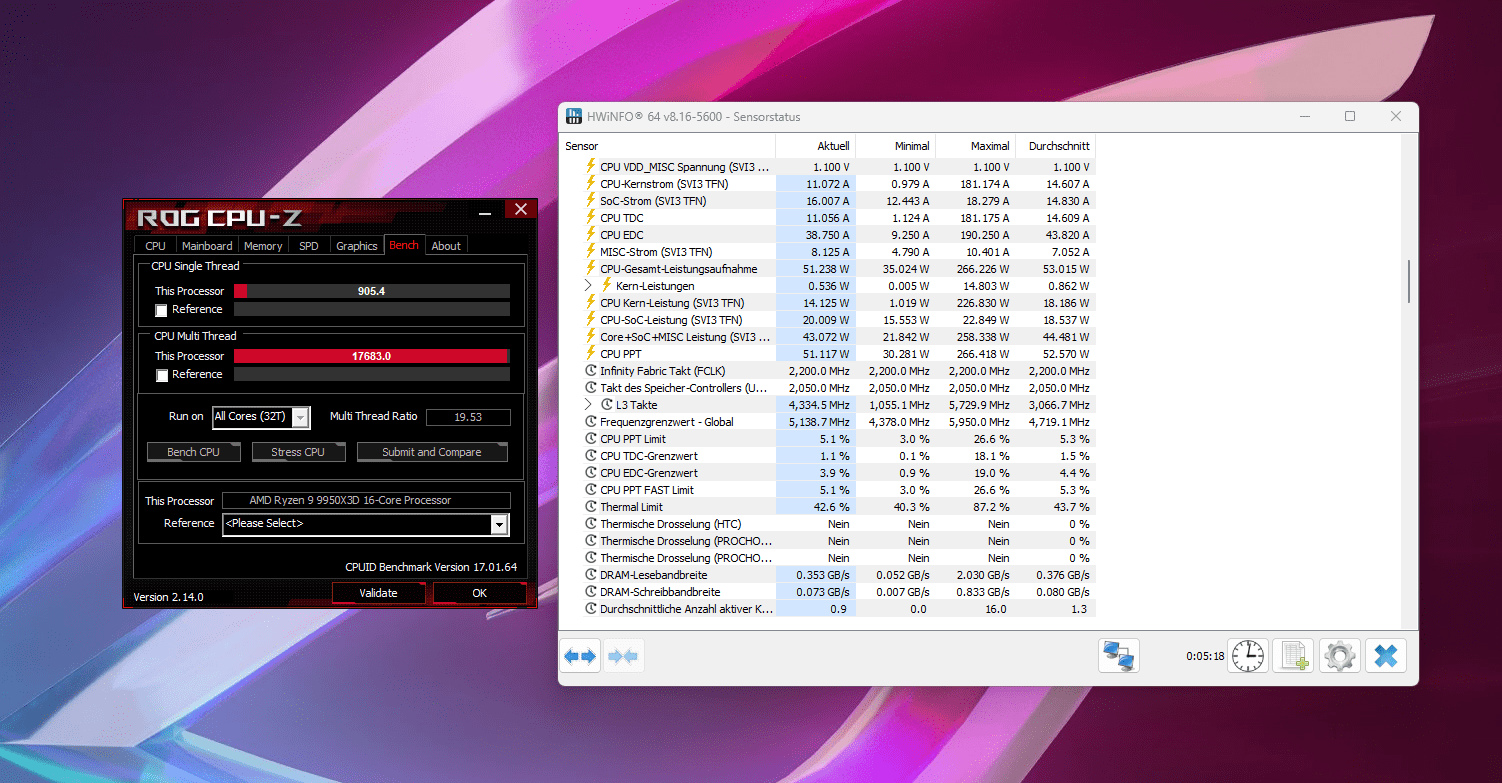Open the About tab in CPU-Z
This screenshot has height=783, width=1502.
pos(446,246)
